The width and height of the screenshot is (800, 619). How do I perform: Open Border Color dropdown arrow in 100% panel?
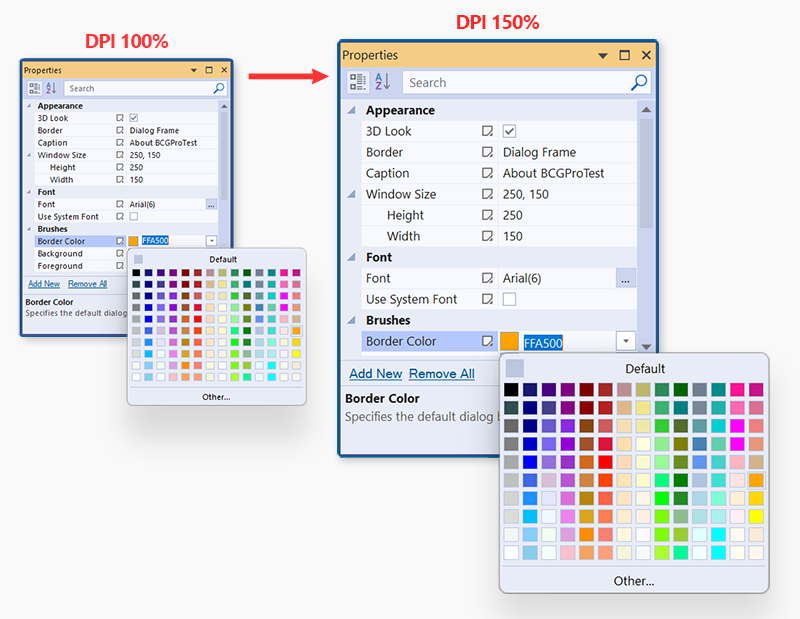click(211, 241)
